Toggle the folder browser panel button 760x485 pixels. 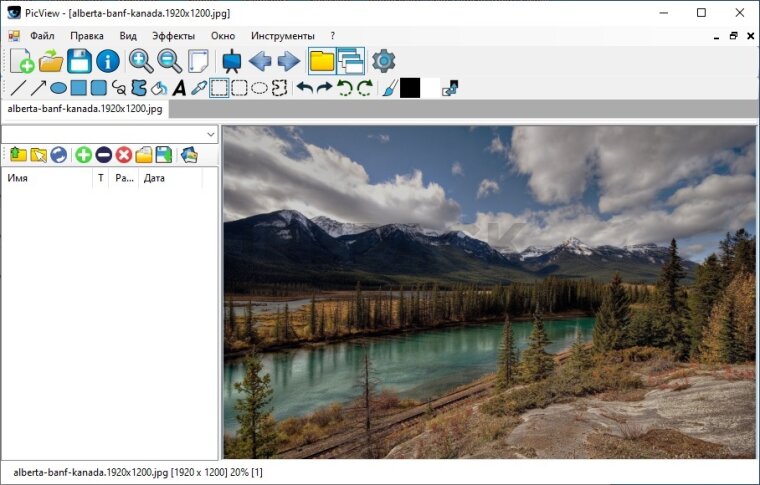coord(322,61)
